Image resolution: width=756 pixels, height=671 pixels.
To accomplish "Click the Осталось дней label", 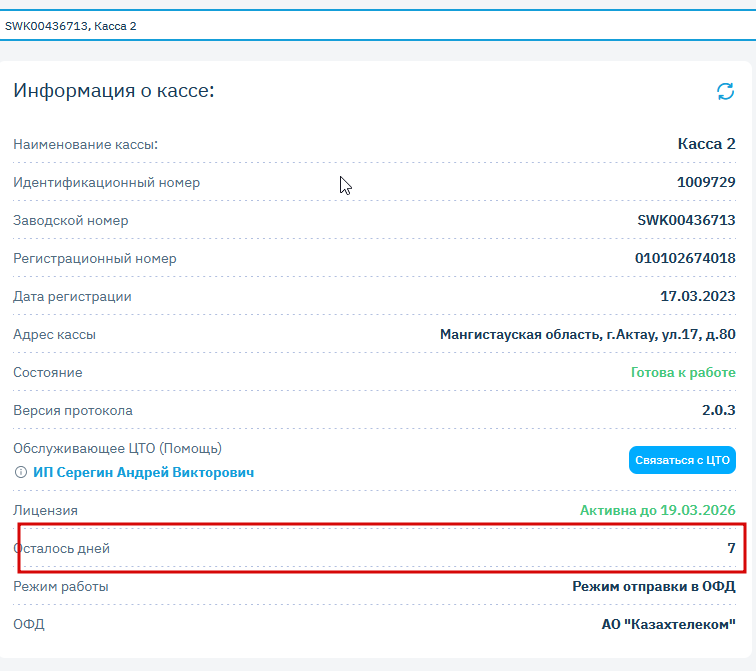I will [61, 549].
